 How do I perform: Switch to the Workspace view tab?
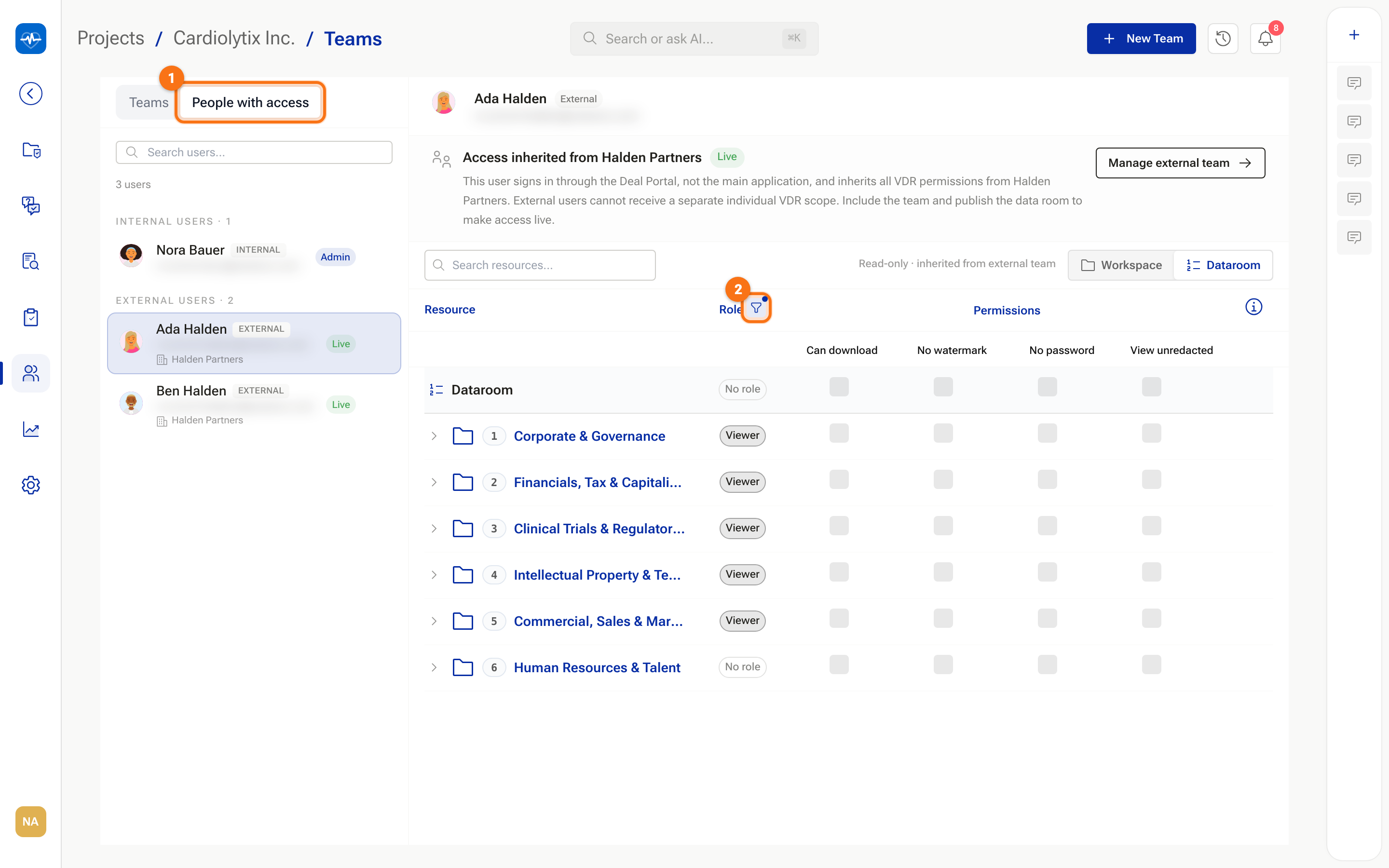(1121, 265)
